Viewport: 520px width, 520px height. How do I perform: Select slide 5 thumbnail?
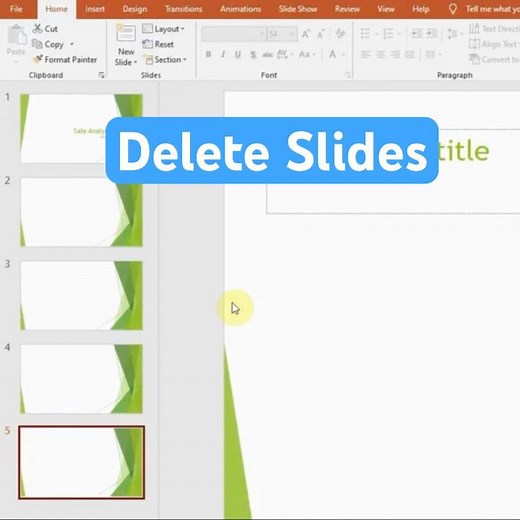click(81, 462)
